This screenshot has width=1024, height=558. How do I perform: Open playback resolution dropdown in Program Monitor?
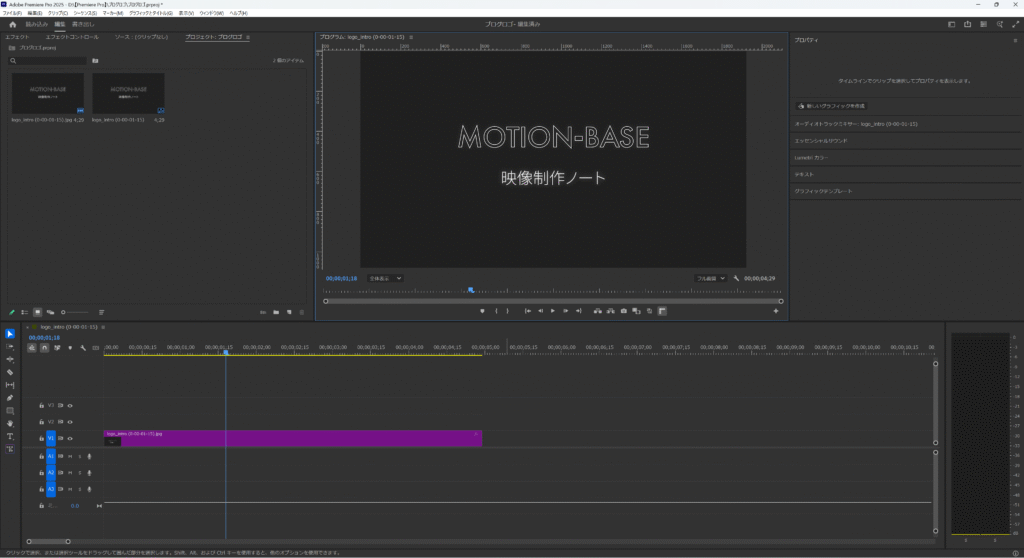[x=711, y=278]
